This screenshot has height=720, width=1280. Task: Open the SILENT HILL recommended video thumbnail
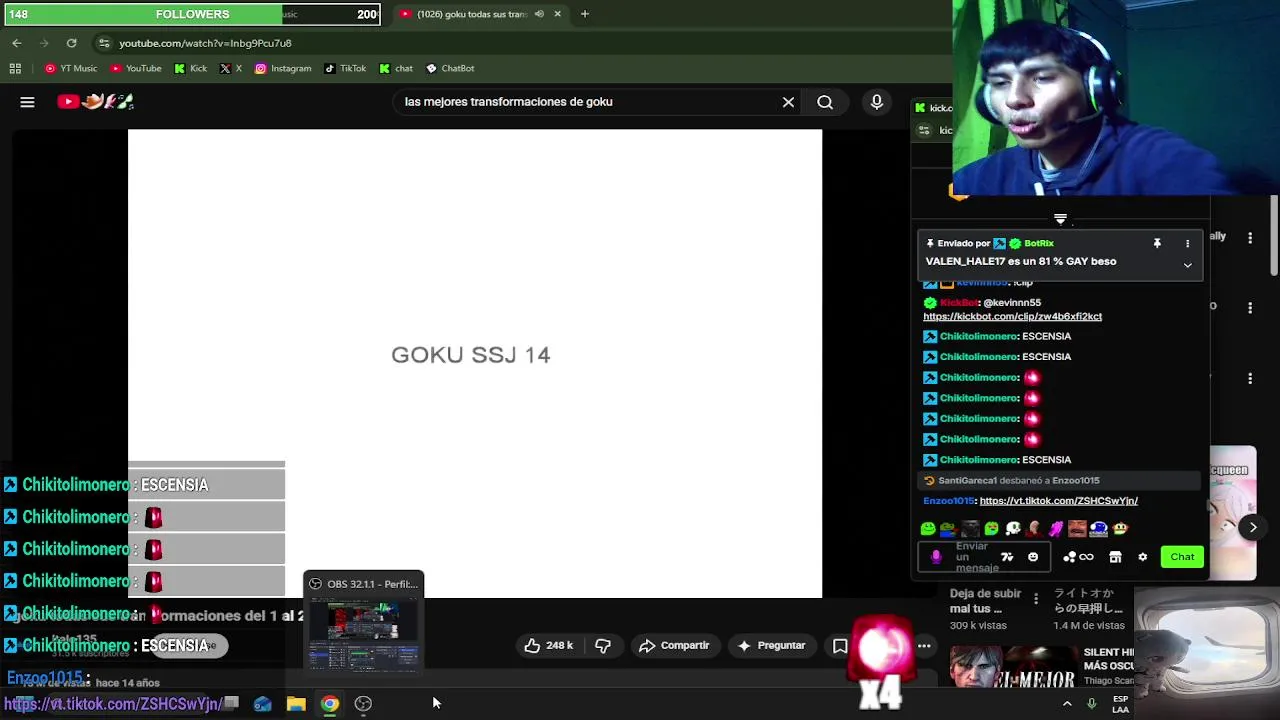click(x=1012, y=667)
